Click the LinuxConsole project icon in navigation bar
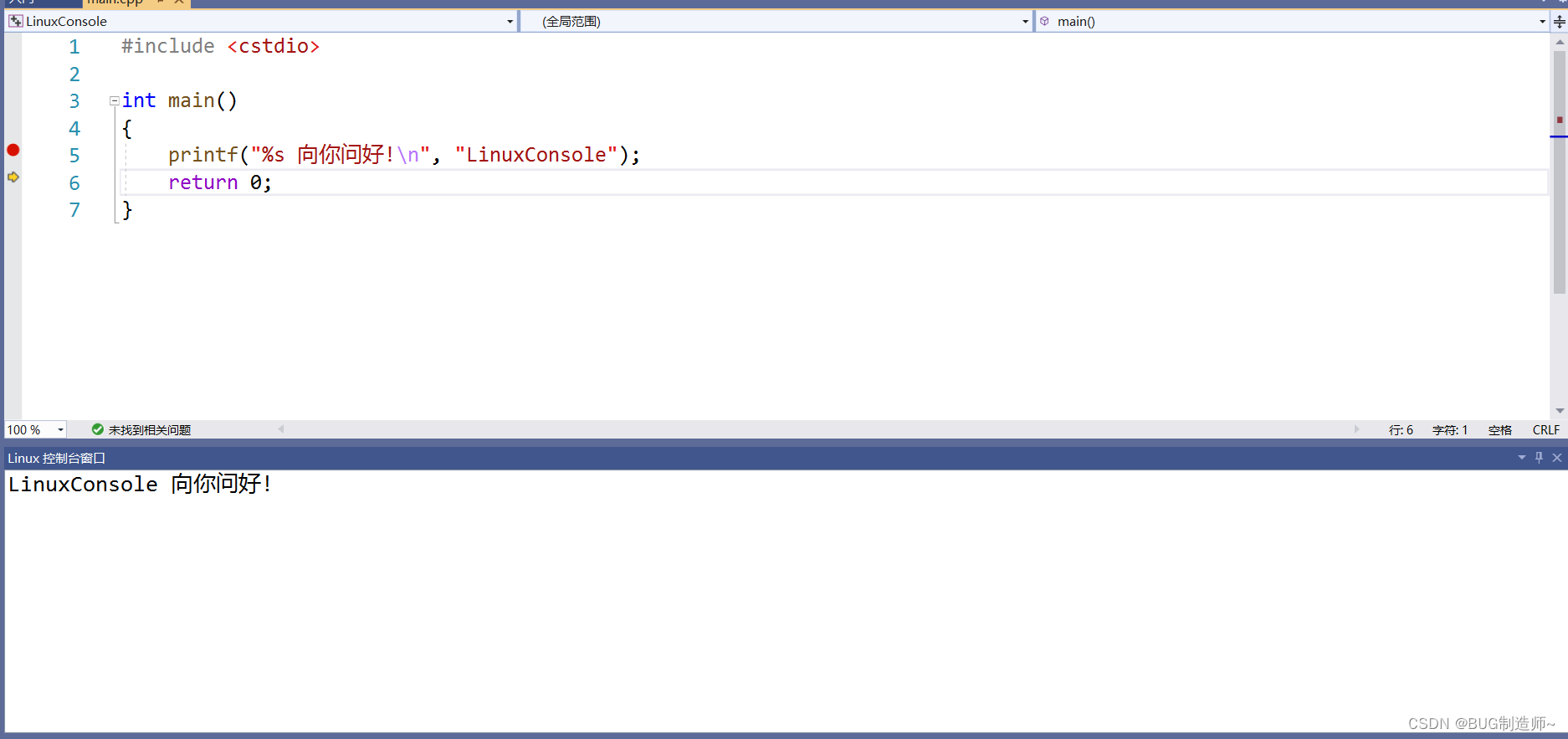This screenshot has height=739, width=1568. pos(16,22)
